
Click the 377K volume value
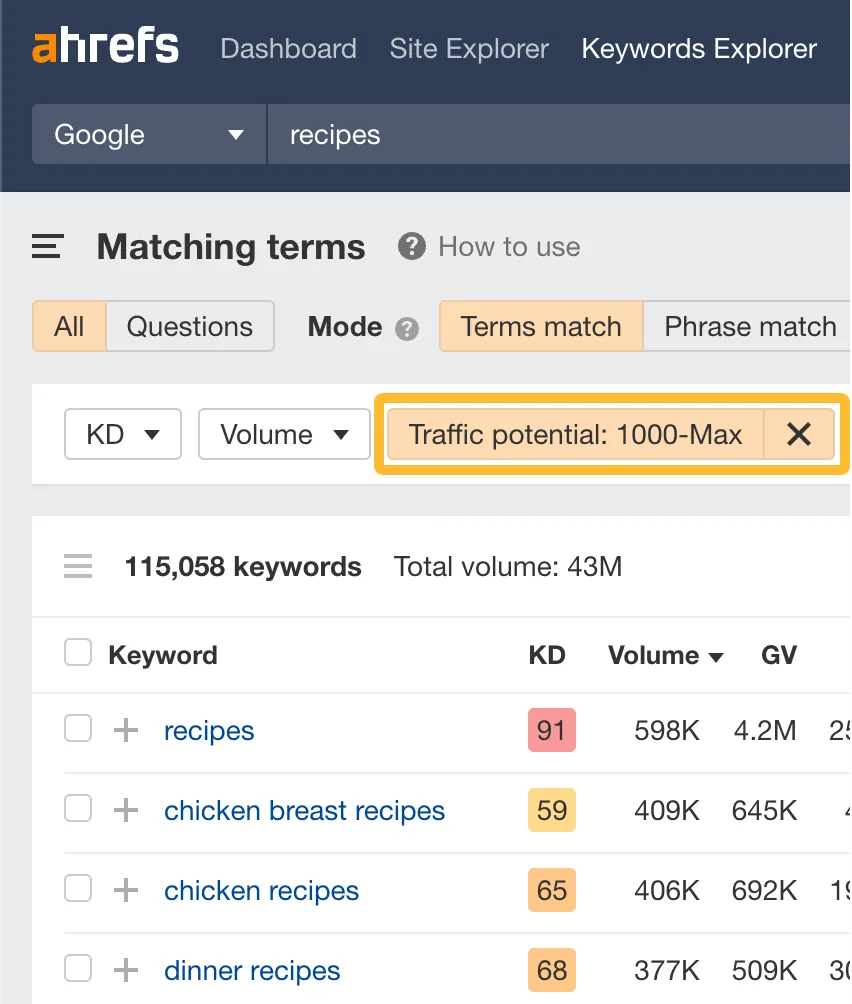pyautogui.click(x=667, y=970)
